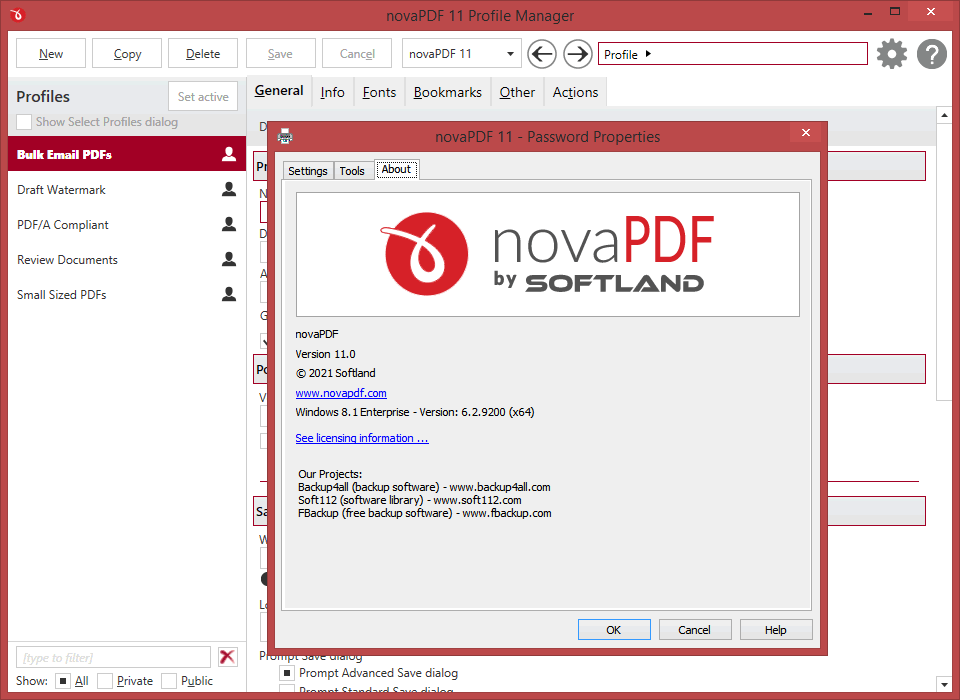The image size is (960, 700).
Task: Switch to the Settings tab in dialog
Action: (x=307, y=171)
